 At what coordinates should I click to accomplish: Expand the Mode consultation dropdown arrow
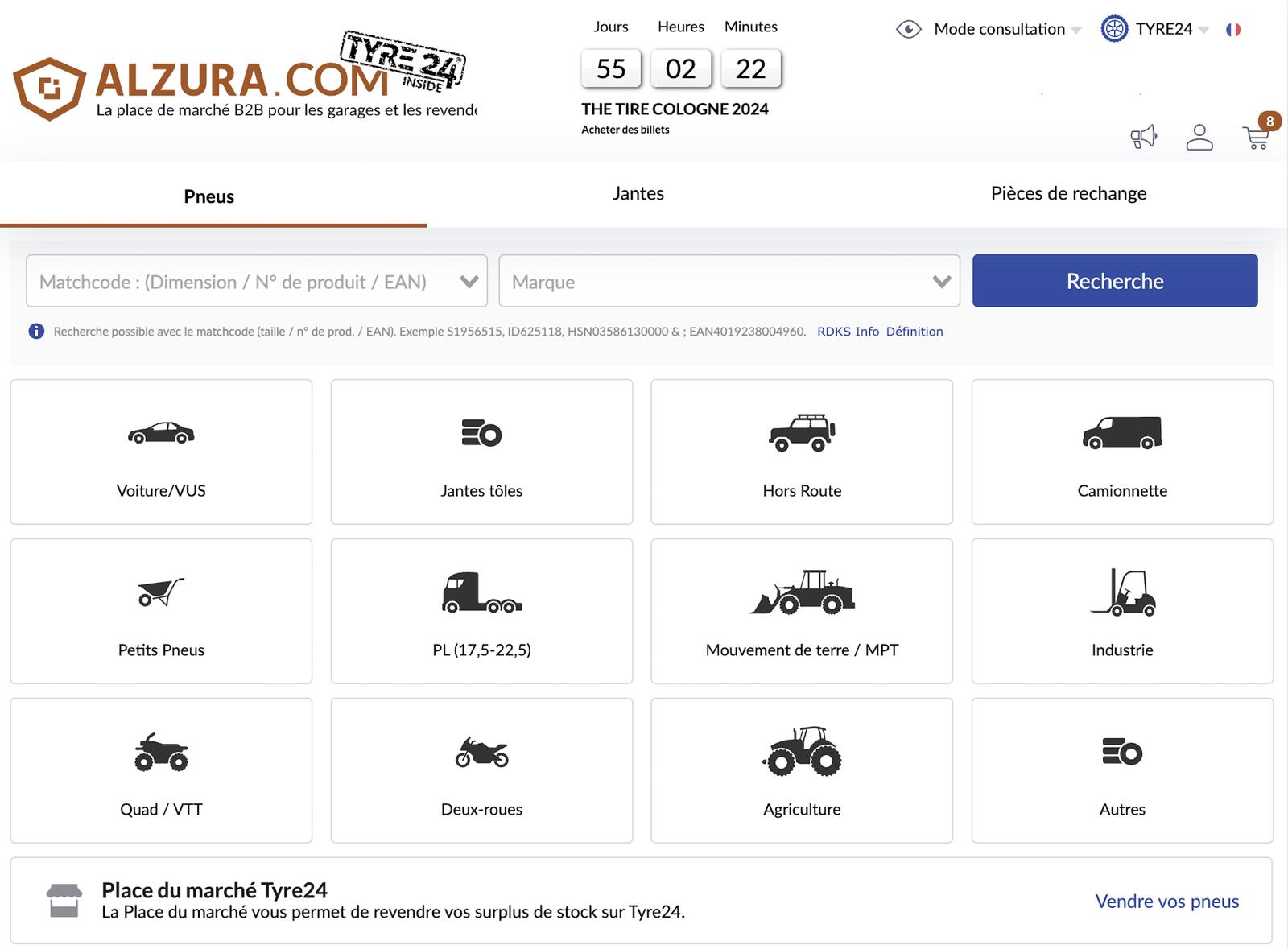[1076, 31]
